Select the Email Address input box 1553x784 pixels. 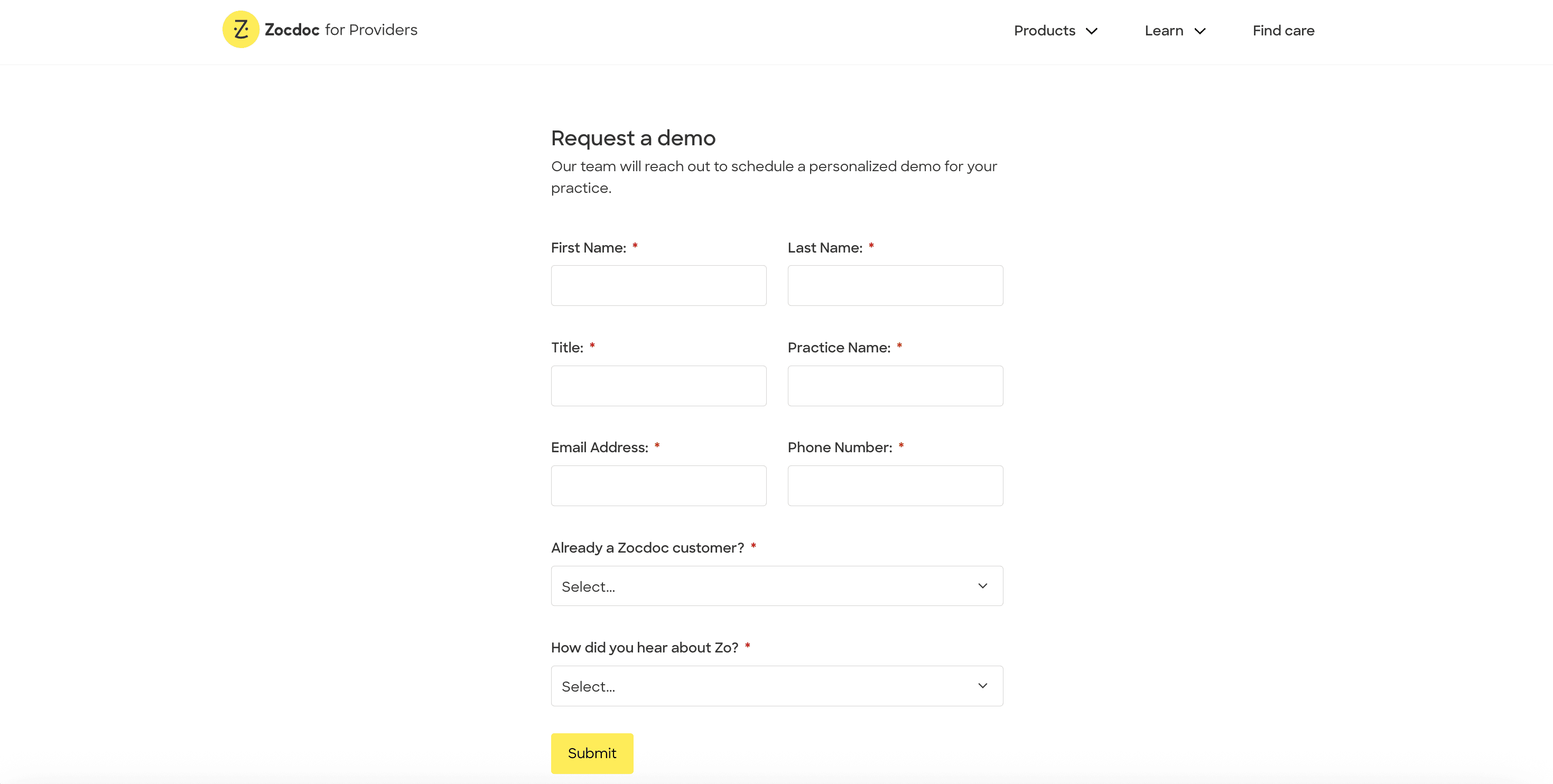click(658, 486)
